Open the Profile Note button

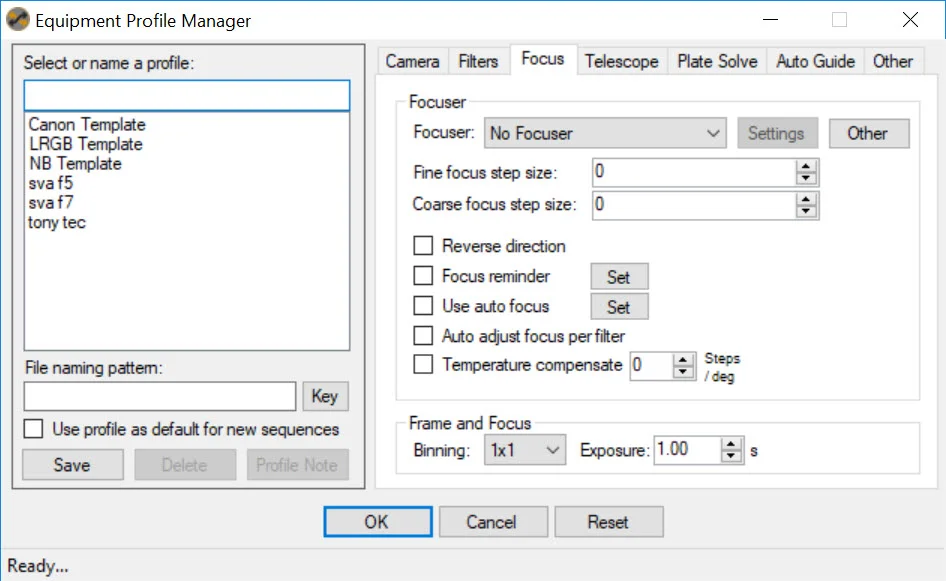(x=297, y=465)
